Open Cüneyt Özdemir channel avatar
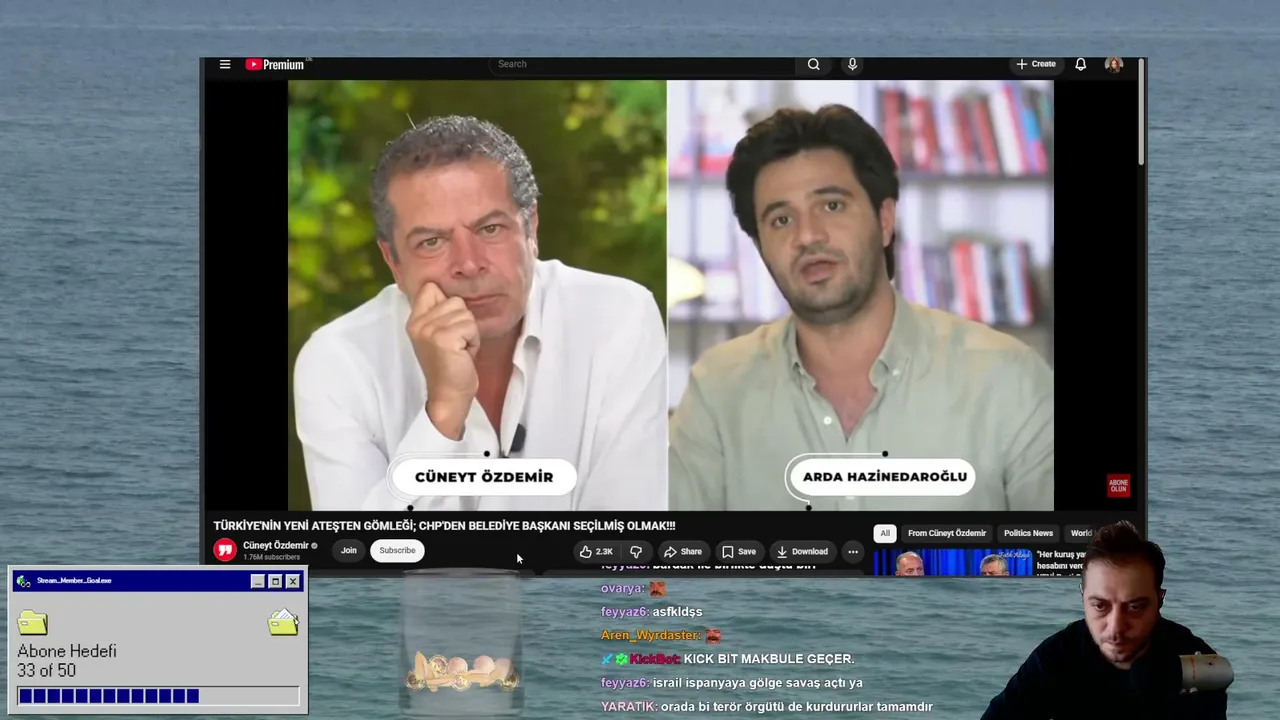The width and height of the screenshot is (1280, 720). coord(226,550)
